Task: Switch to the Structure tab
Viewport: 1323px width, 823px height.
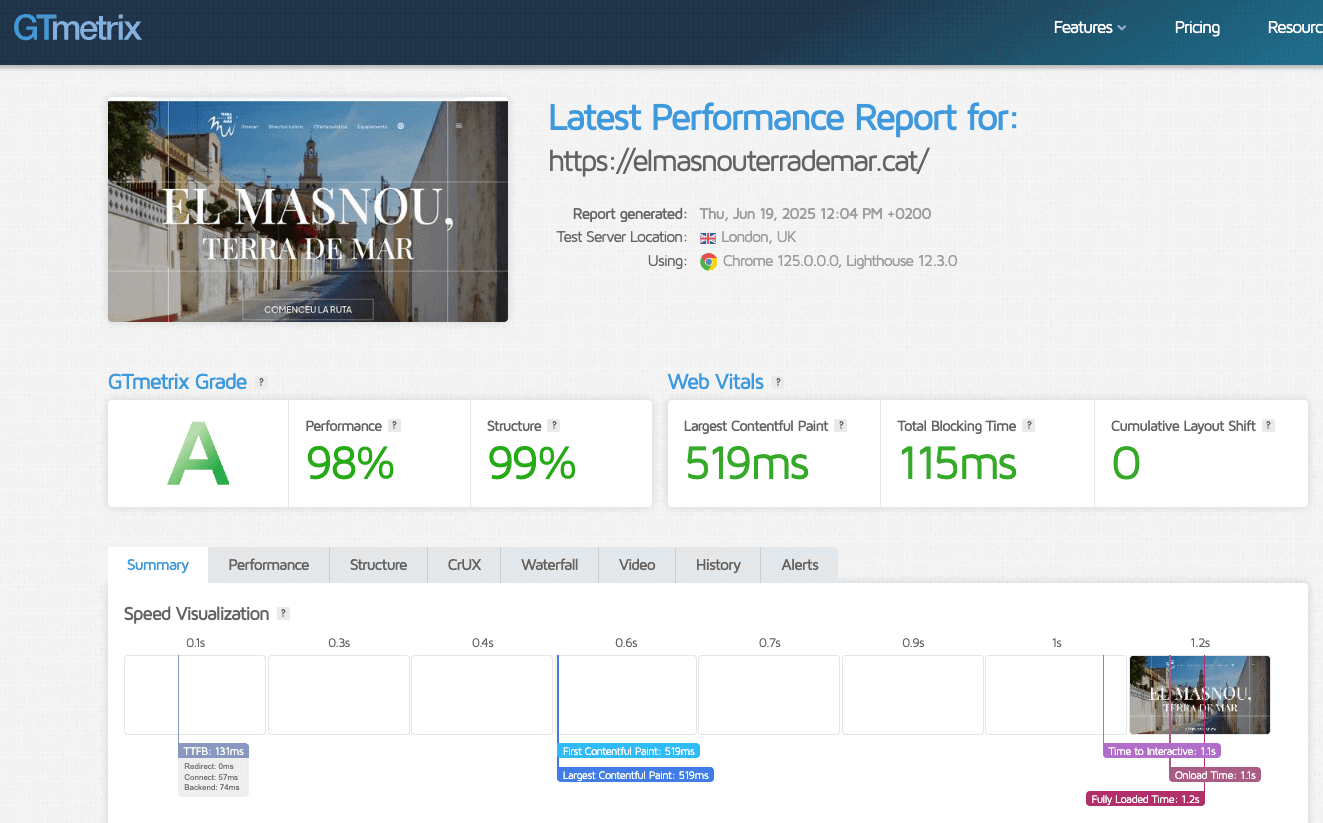Action: 379,565
